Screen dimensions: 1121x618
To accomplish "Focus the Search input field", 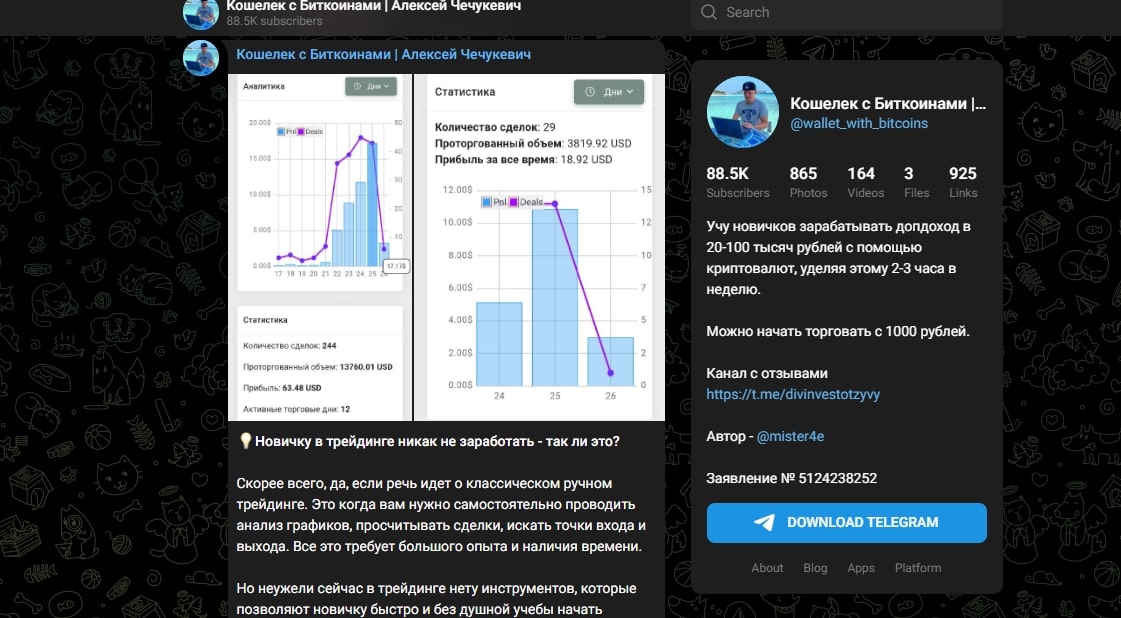I will (846, 13).
